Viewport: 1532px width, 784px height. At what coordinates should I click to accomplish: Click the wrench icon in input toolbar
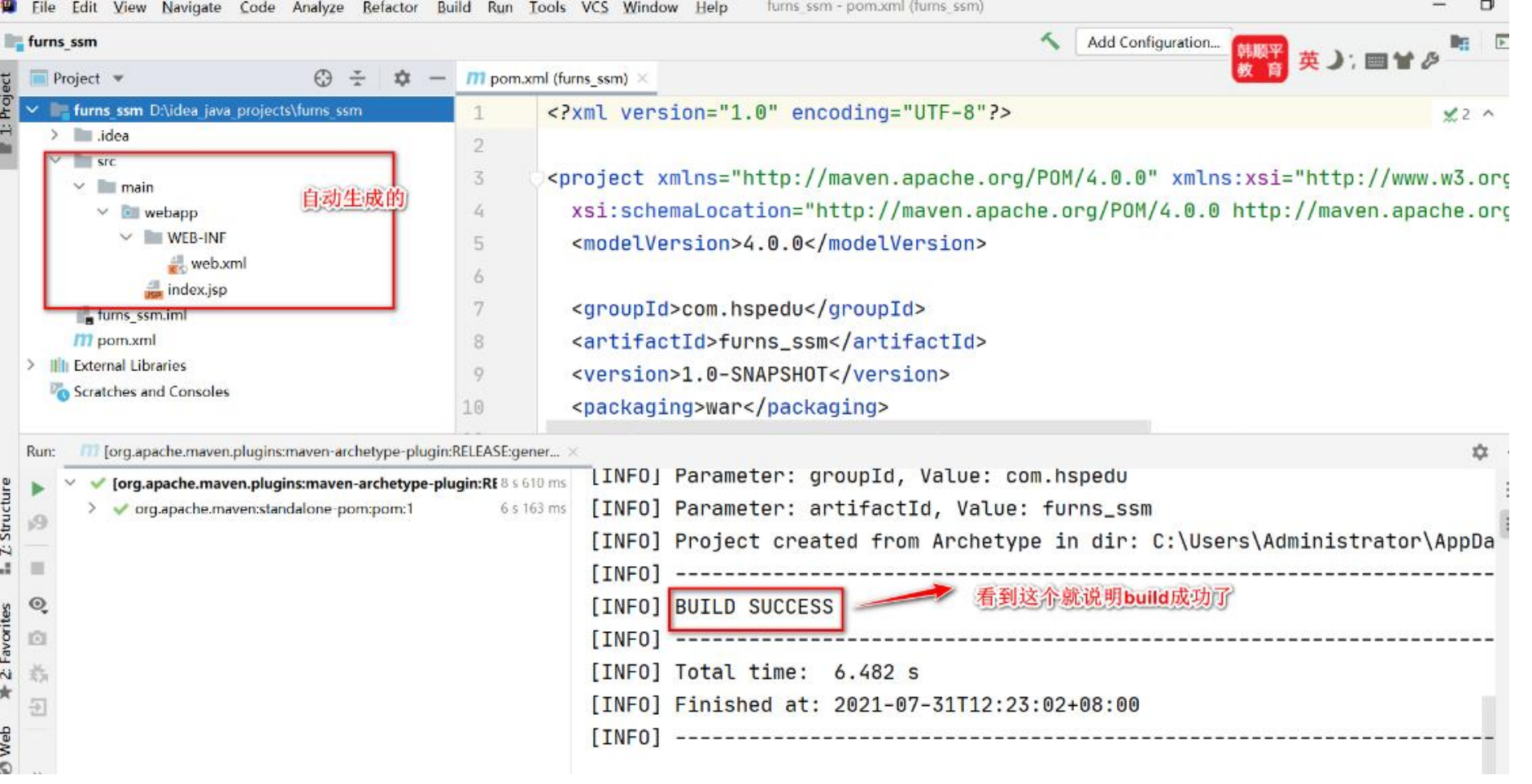tap(1430, 60)
